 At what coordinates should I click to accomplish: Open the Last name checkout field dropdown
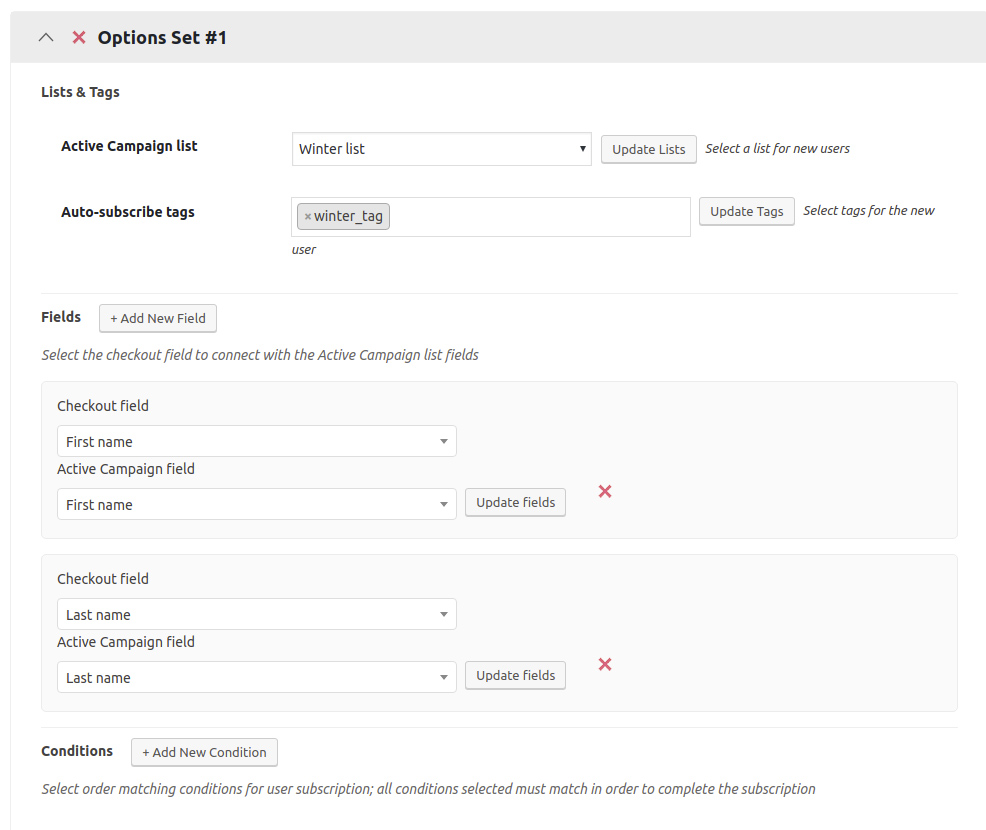point(256,614)
